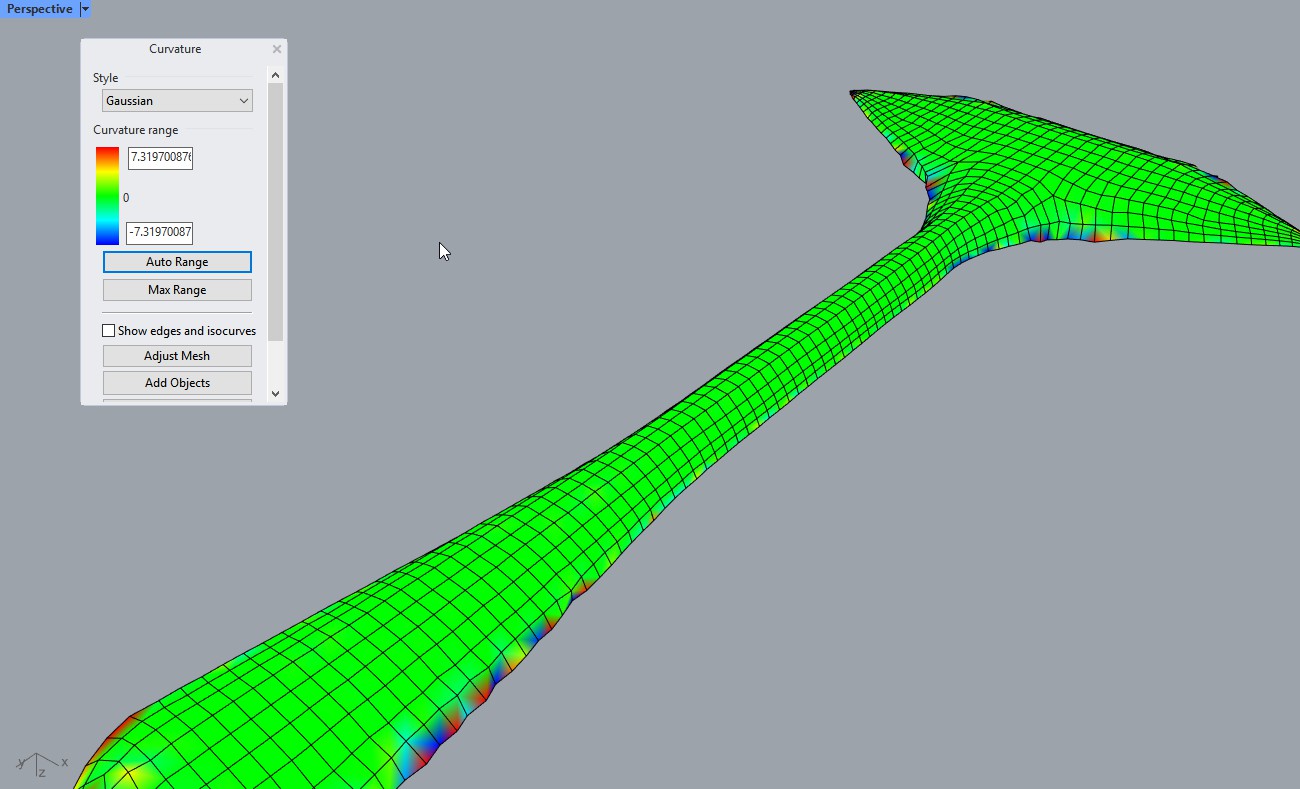Click the world axes icon in viewport corner

pos(40,764)
